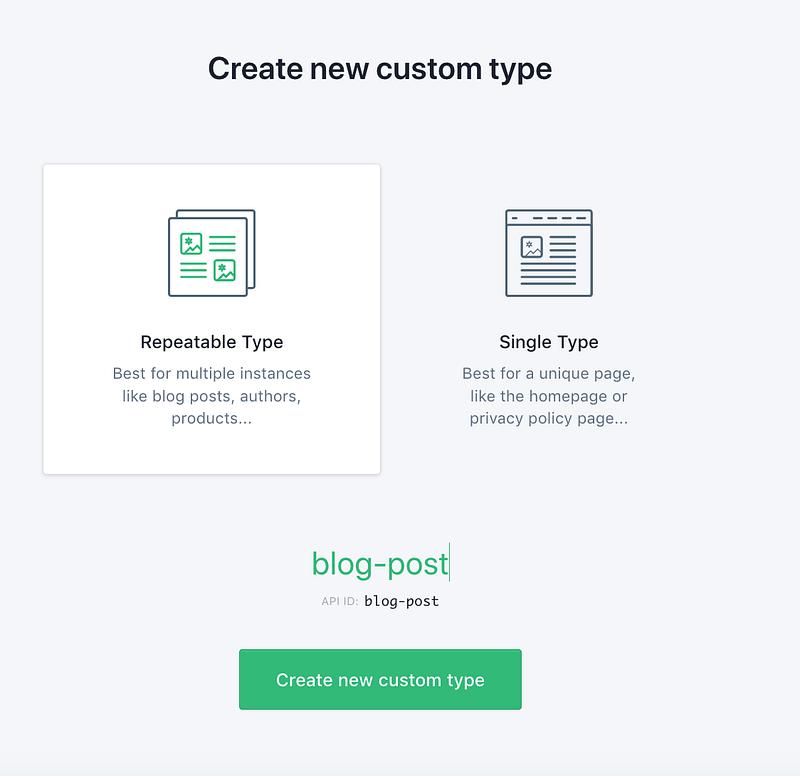Click top-right green text lines in Repeatable icon
The height and width of the screenshot is (776, 800).
[x=222, y=244]
